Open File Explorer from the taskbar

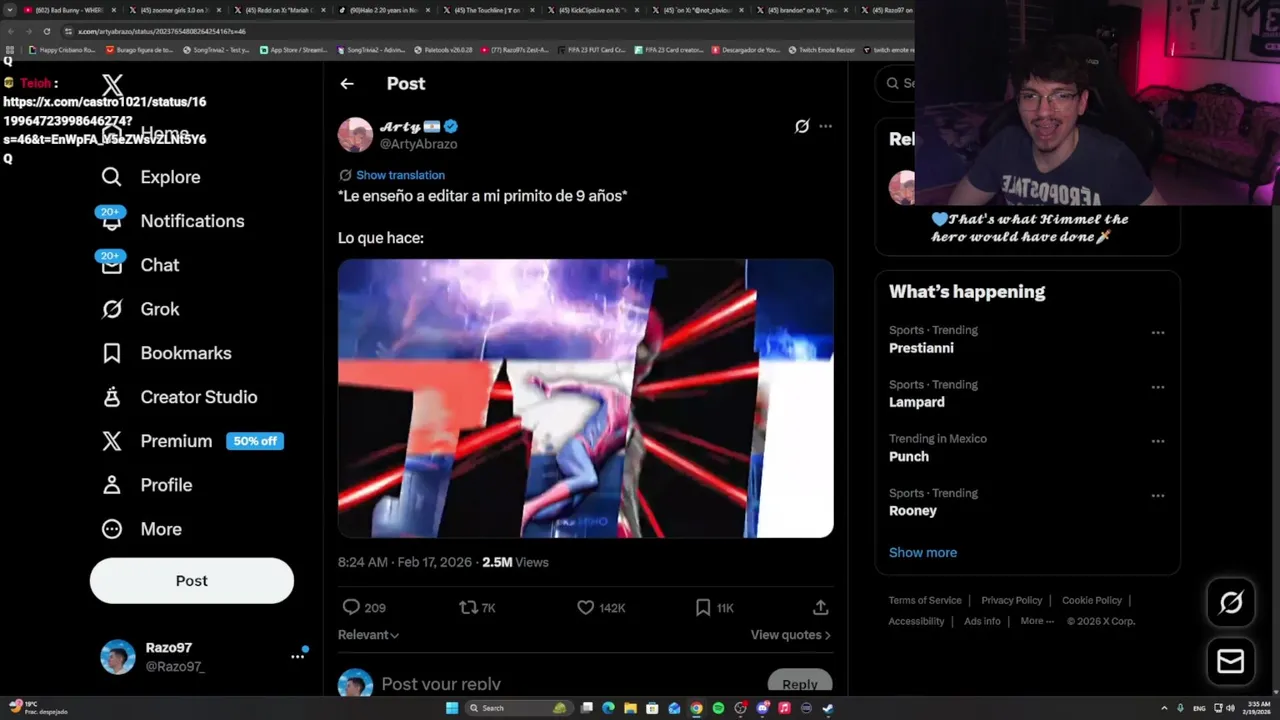pyautogui.click(x=630, y=708)
